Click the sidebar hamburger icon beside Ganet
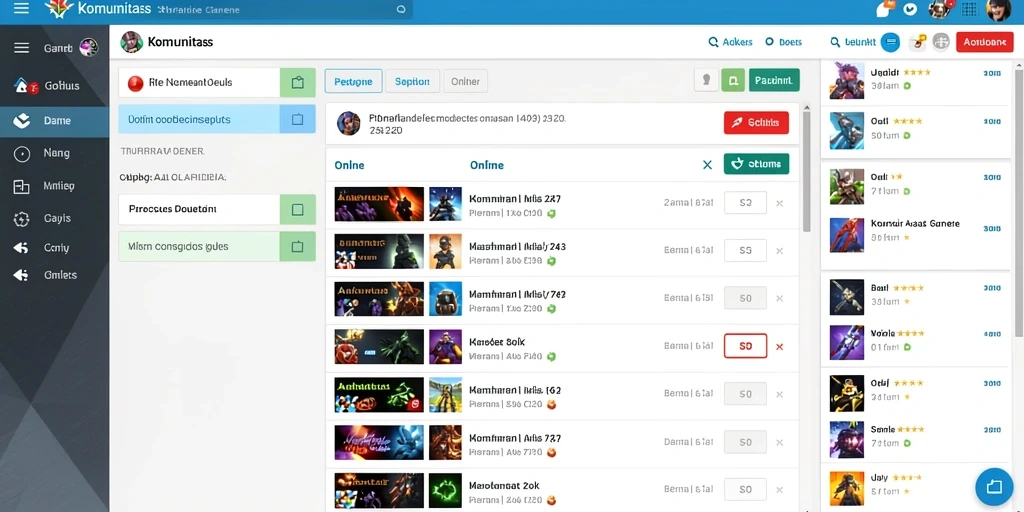 (22, 48)
